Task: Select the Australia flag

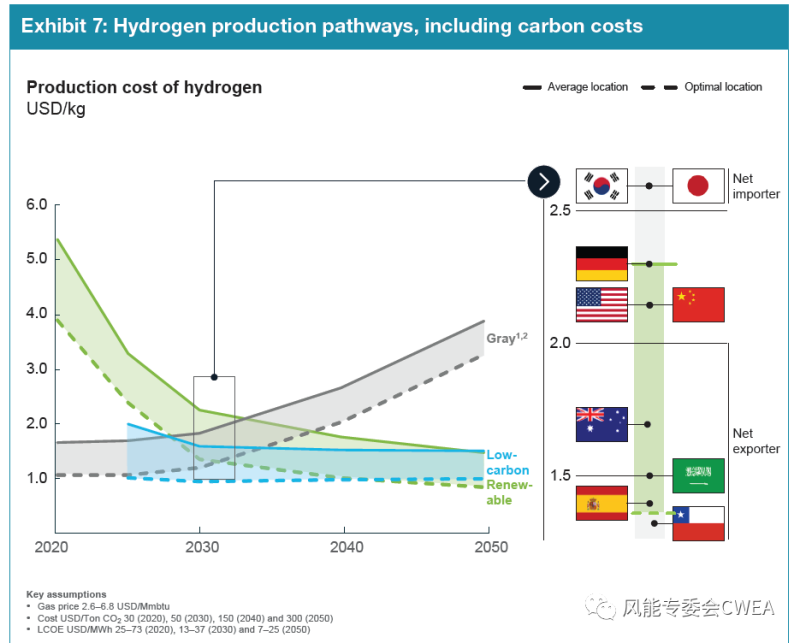Action: pyautogui.click(x=602, y=424)
